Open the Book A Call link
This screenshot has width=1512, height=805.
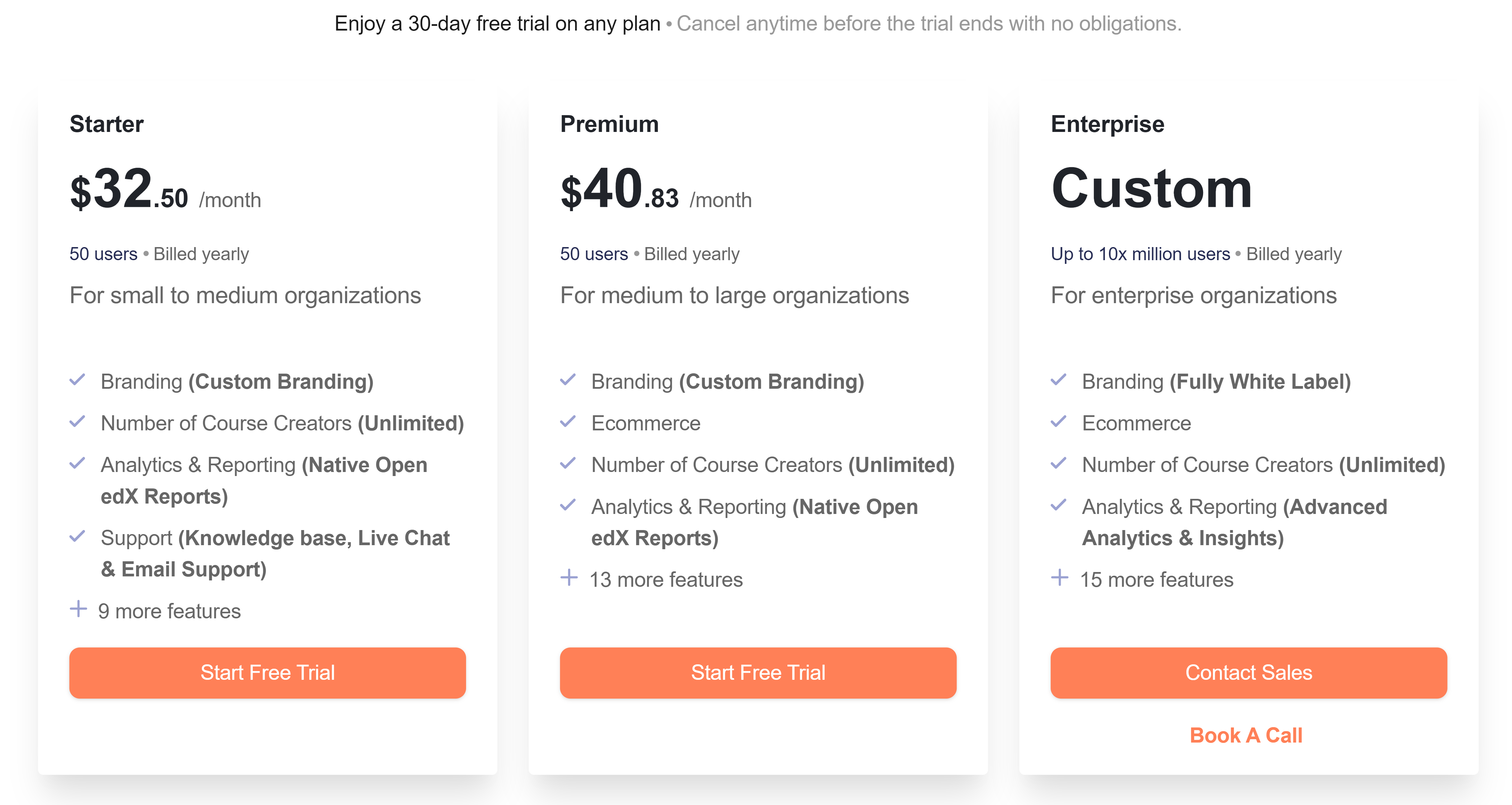[1246, 735]
